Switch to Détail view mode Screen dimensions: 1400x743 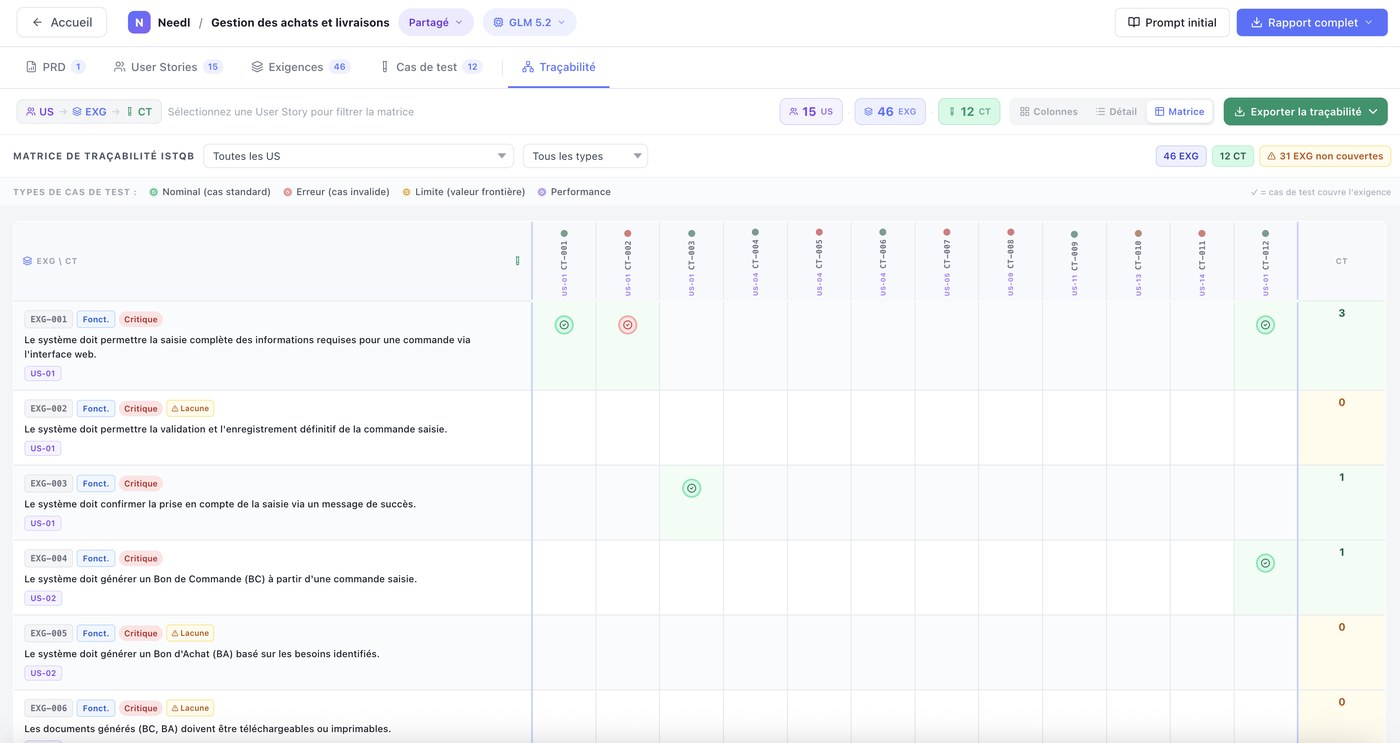1116,112
